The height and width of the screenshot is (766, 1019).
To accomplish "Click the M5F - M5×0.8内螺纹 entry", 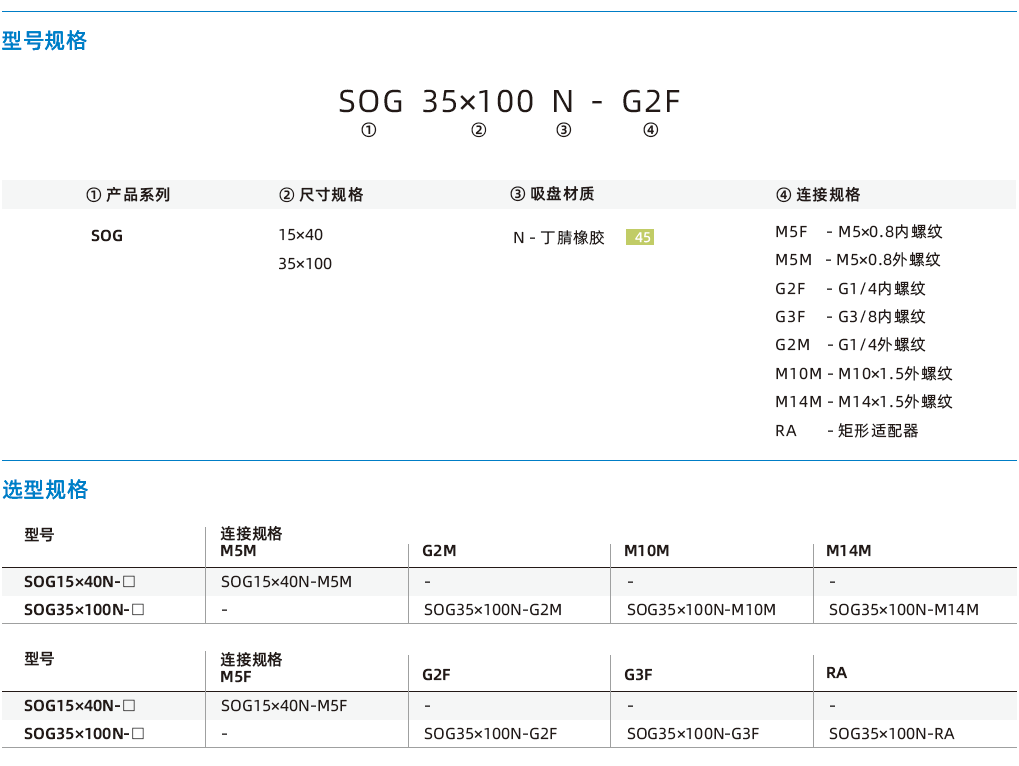I will tap(858, 231).
